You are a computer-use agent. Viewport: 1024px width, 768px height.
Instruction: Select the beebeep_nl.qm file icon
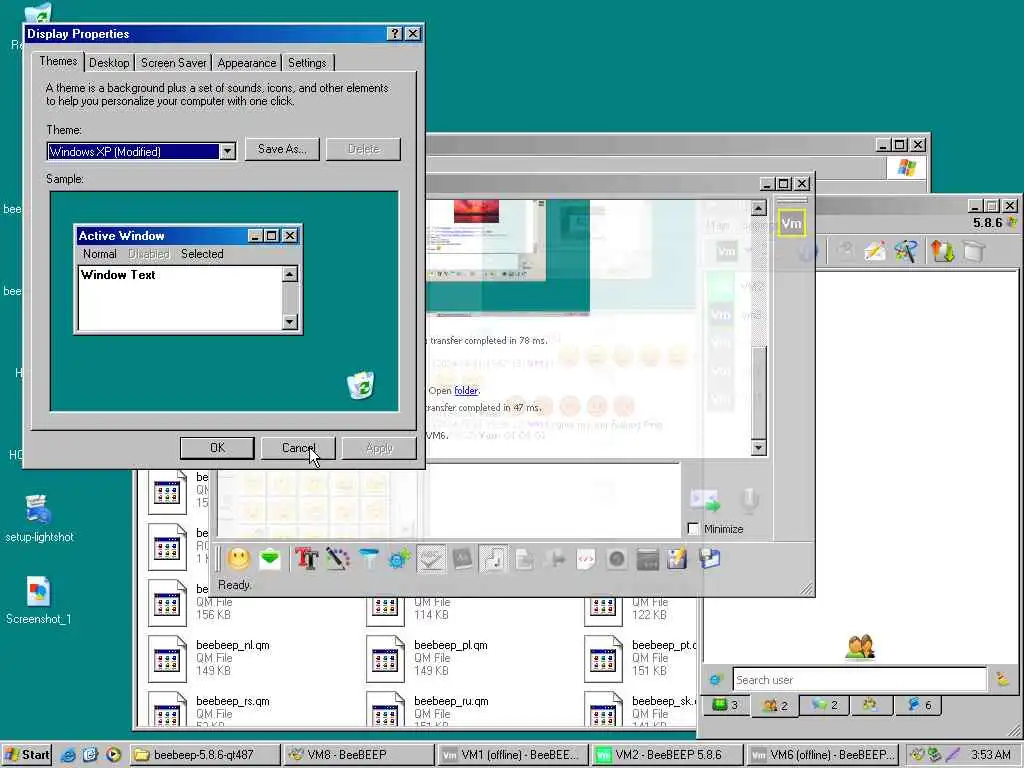click(x=167, y=659)
